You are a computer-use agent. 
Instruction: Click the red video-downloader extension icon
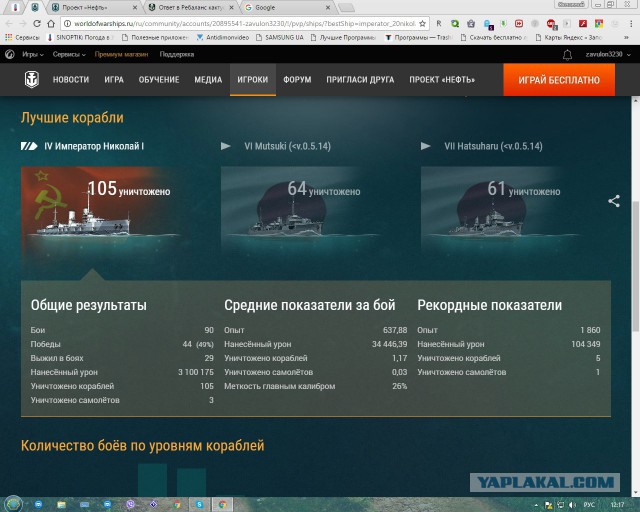point(519,24)
